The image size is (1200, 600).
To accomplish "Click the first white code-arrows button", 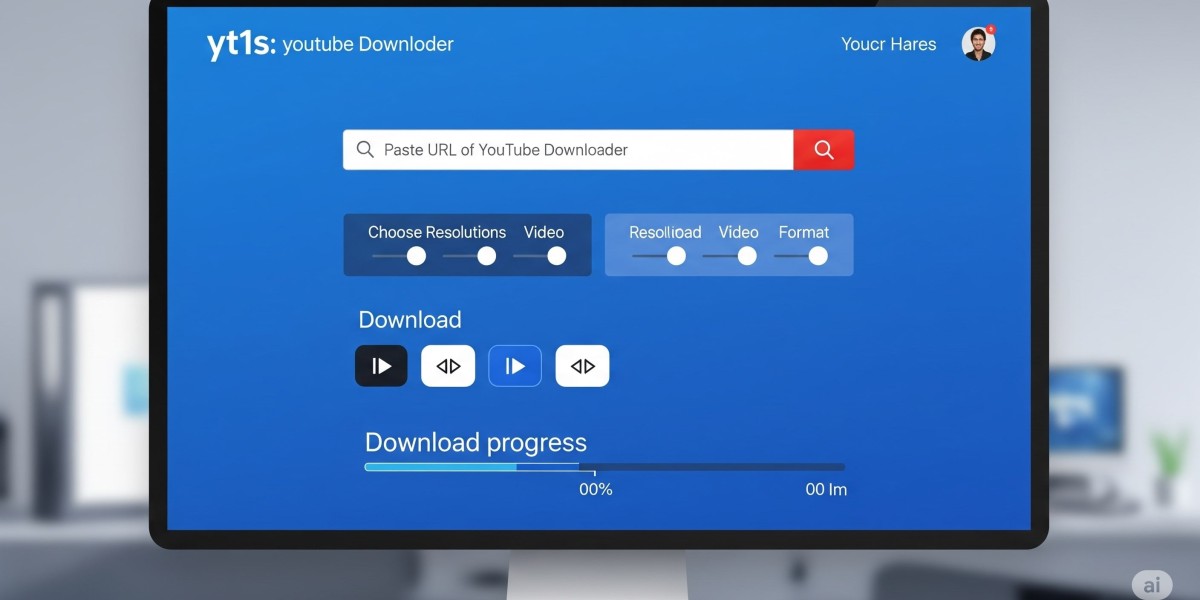I will click(448, 366).
